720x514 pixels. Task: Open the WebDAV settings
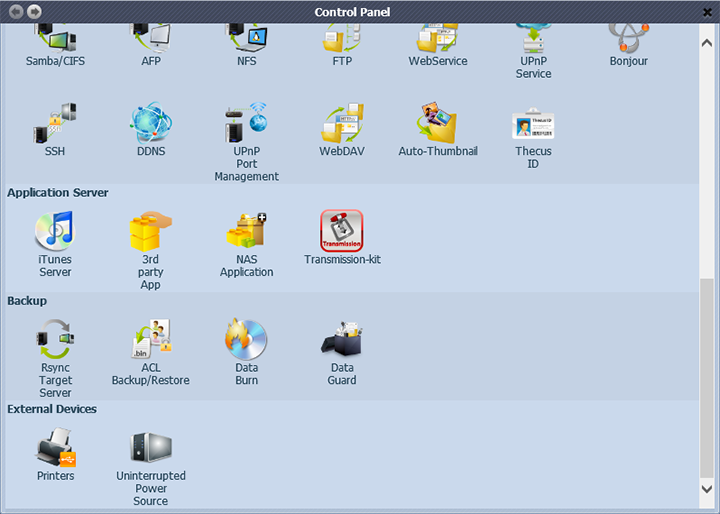(342, 124)
